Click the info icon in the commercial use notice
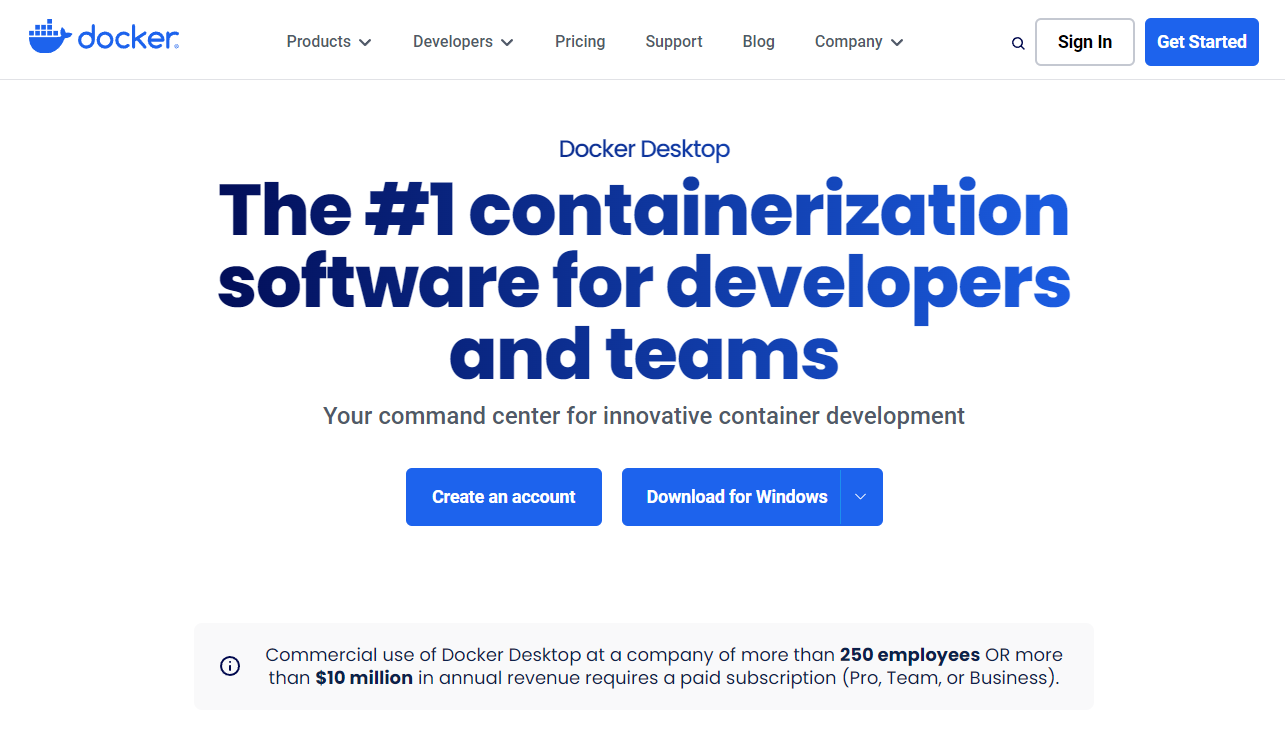 click(230, 666)
